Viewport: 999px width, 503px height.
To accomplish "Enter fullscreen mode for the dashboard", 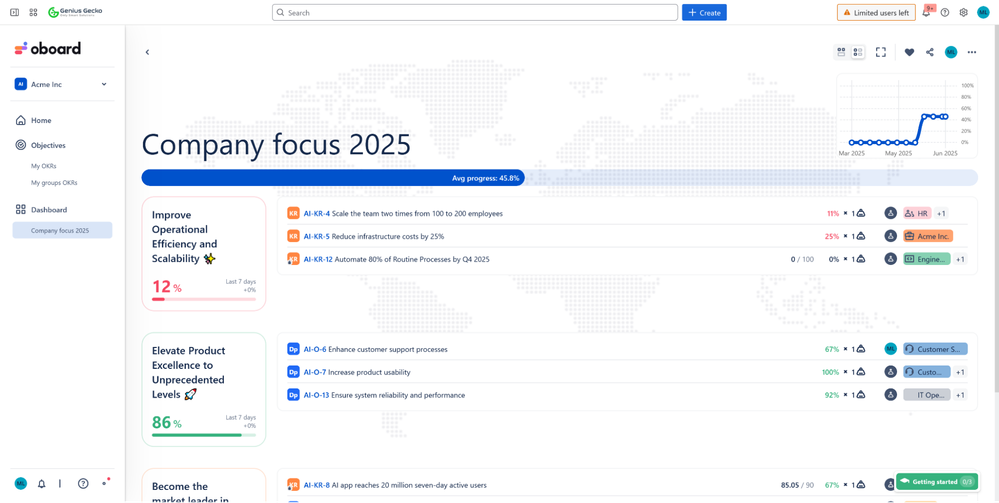I will click(881, 52).
